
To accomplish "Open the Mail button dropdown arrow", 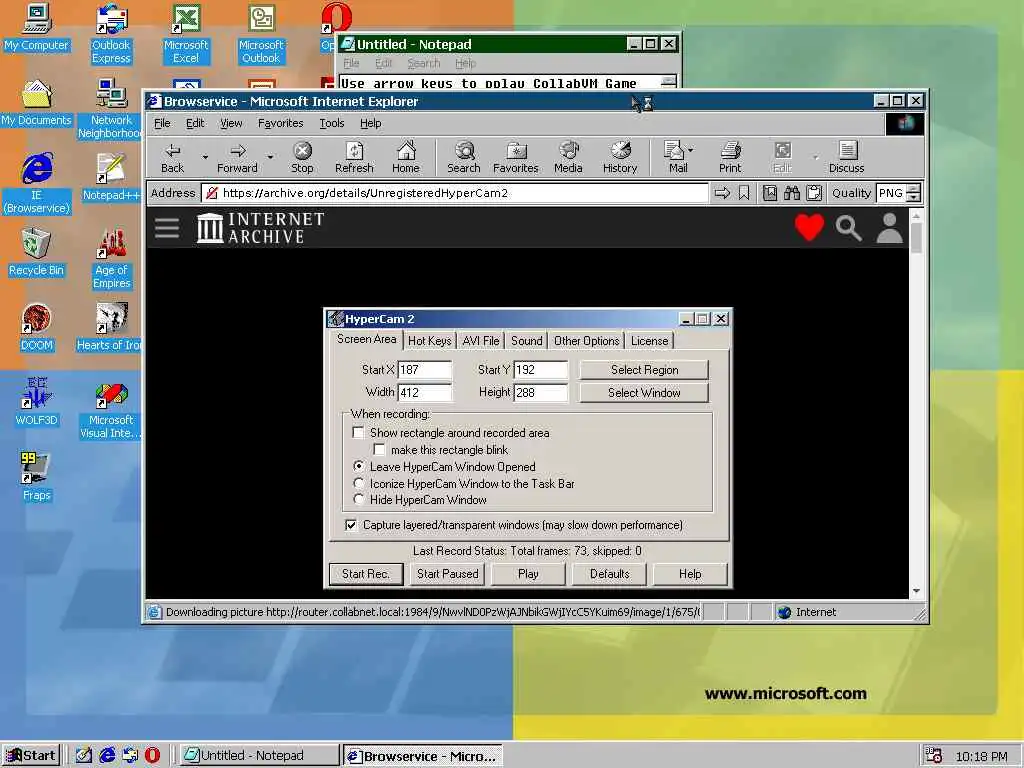I will click(691, 150).
